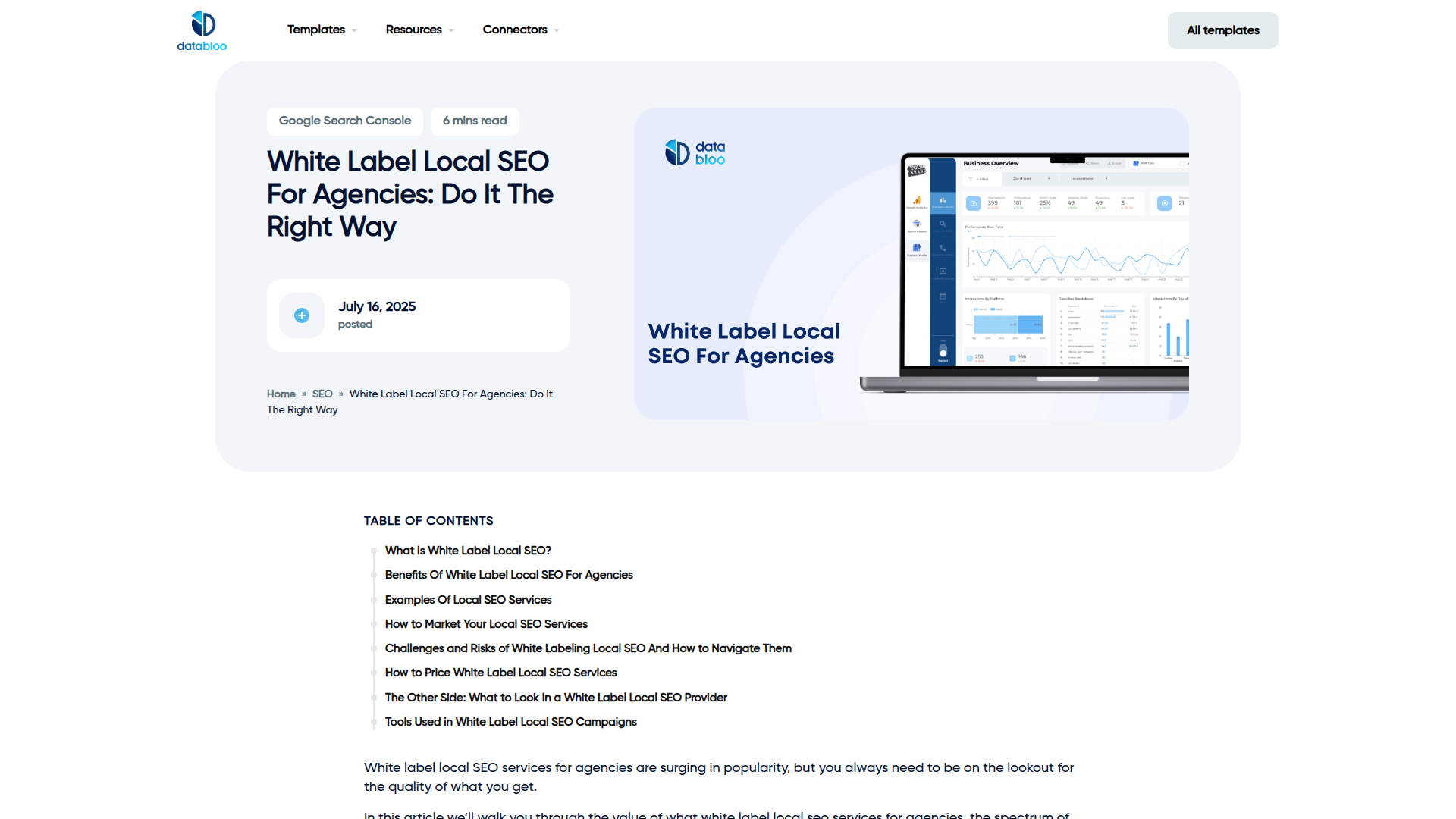Open the Search Console icon in the dashboard sidebar
The width and height of the screenshot is (1456, 819).
point(916,223)
